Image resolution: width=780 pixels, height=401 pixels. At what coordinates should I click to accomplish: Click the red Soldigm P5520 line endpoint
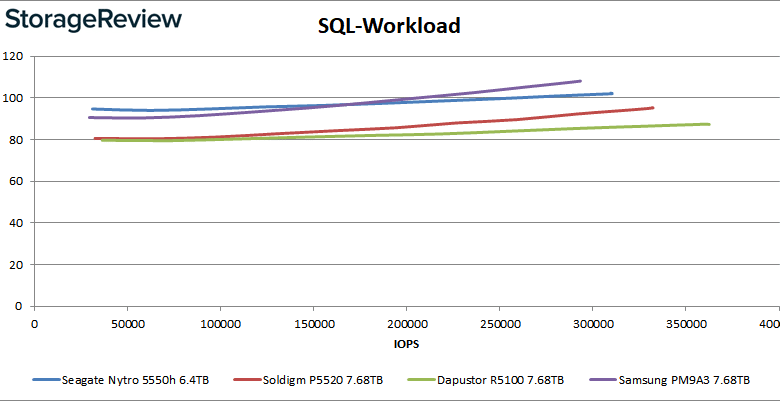point(652,107)
